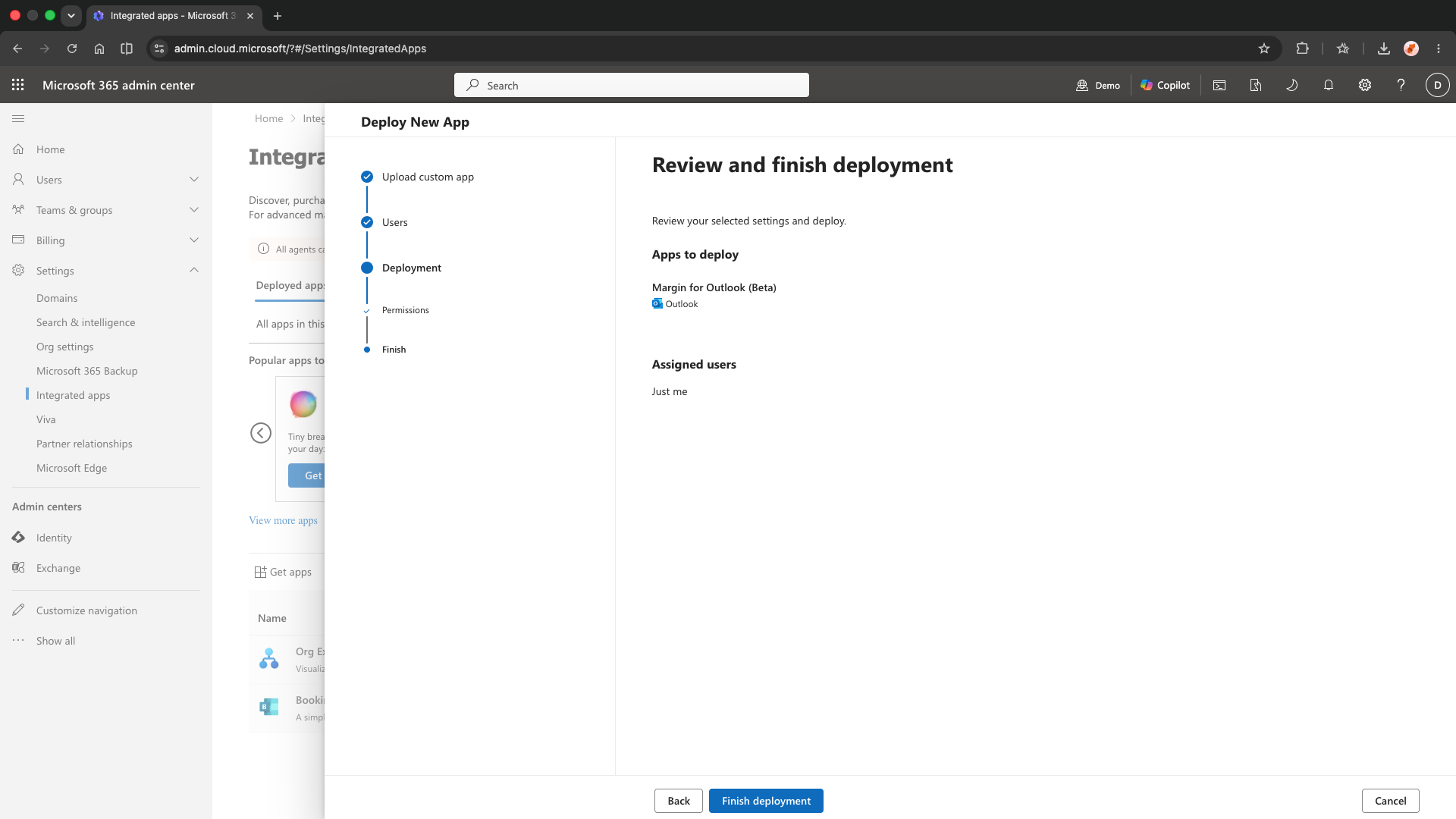Viewport: 1456px width, 819px height.
Task: Close the Integrated apps browser tab
Action: pyautogui.click(x=250, y=15)
